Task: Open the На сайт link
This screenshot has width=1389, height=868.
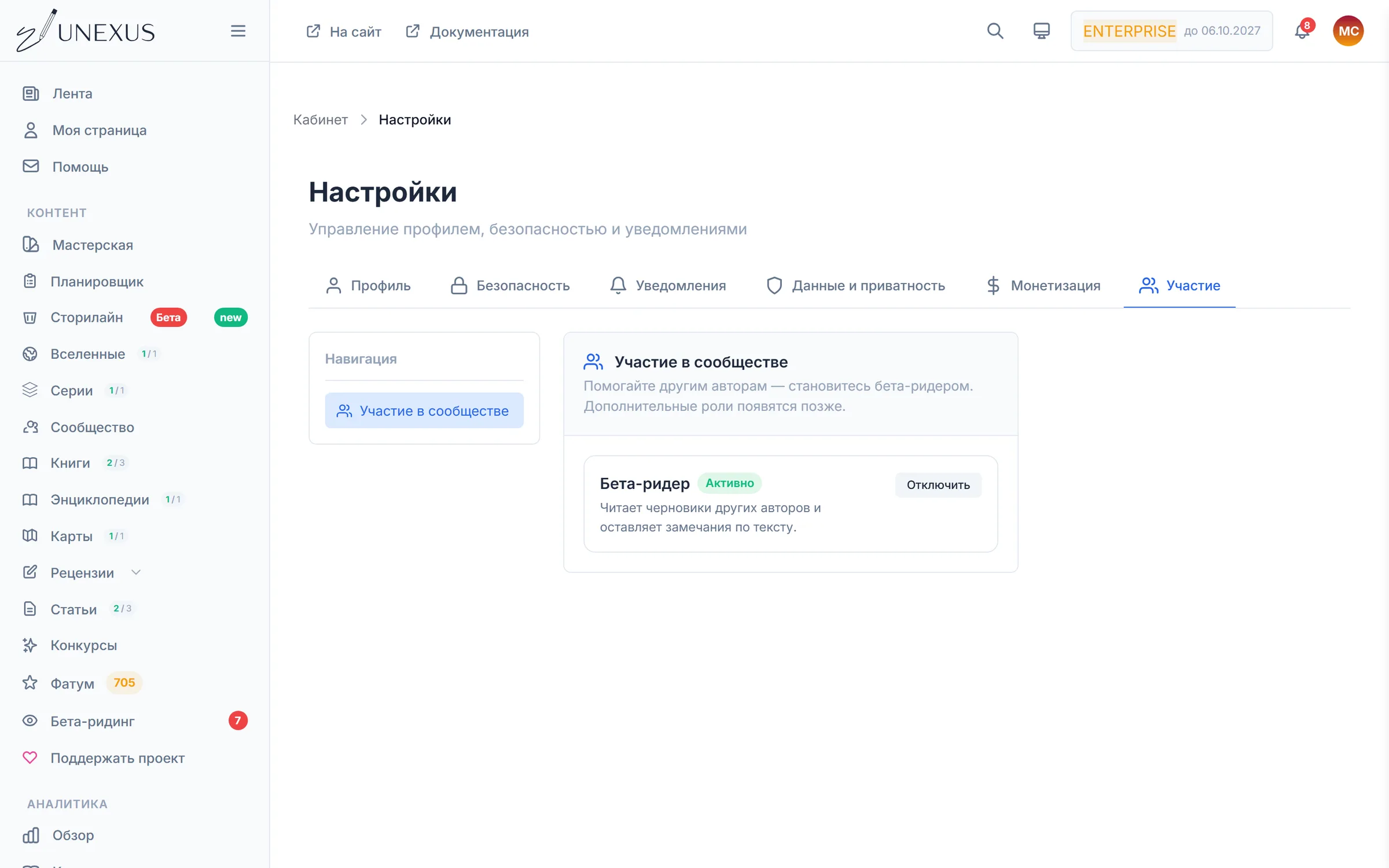Action: [x=344, y=31]
